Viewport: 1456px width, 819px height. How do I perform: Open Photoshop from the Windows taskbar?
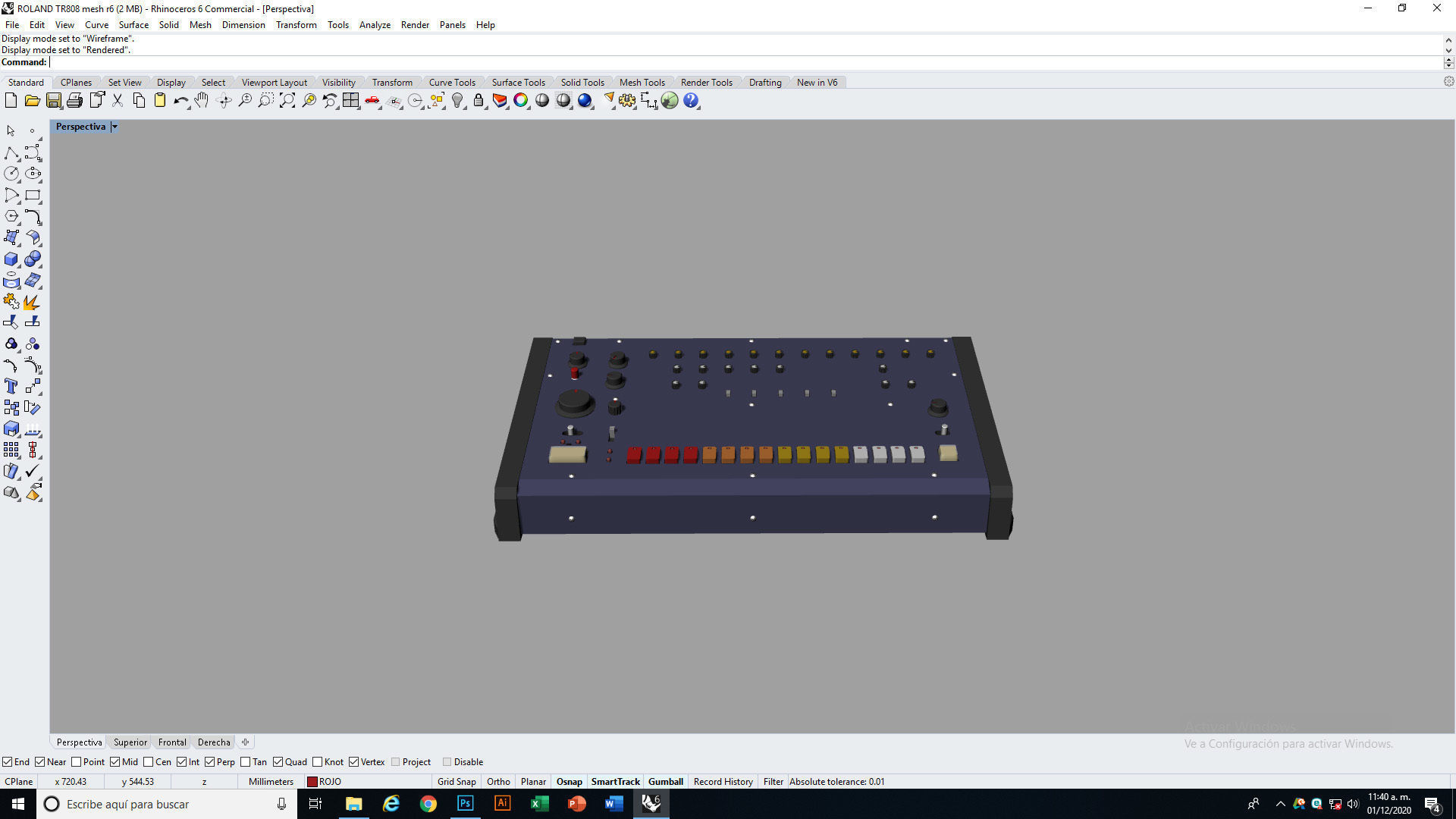click(465, 804)
